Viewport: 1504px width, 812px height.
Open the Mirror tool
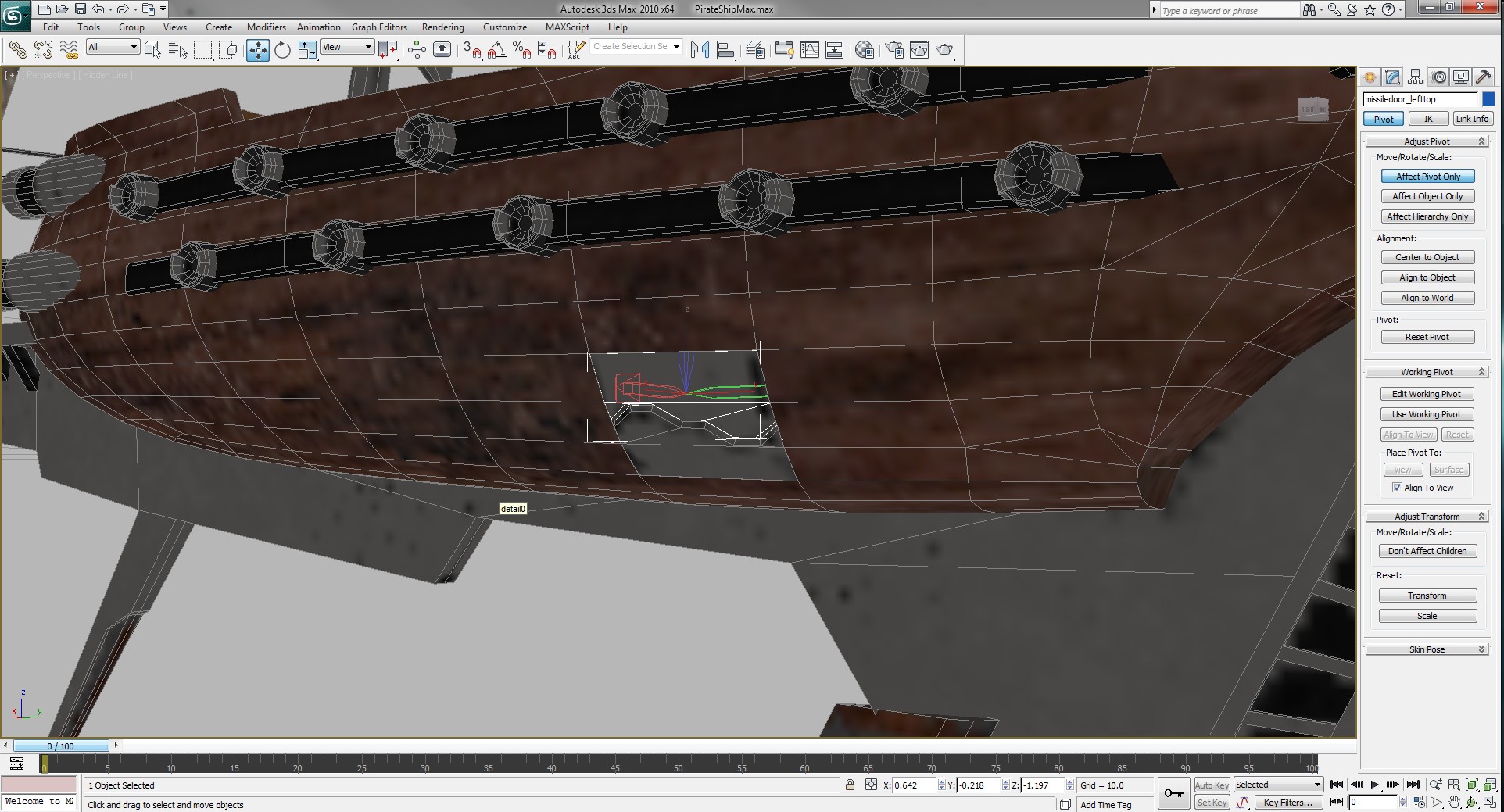700,50
